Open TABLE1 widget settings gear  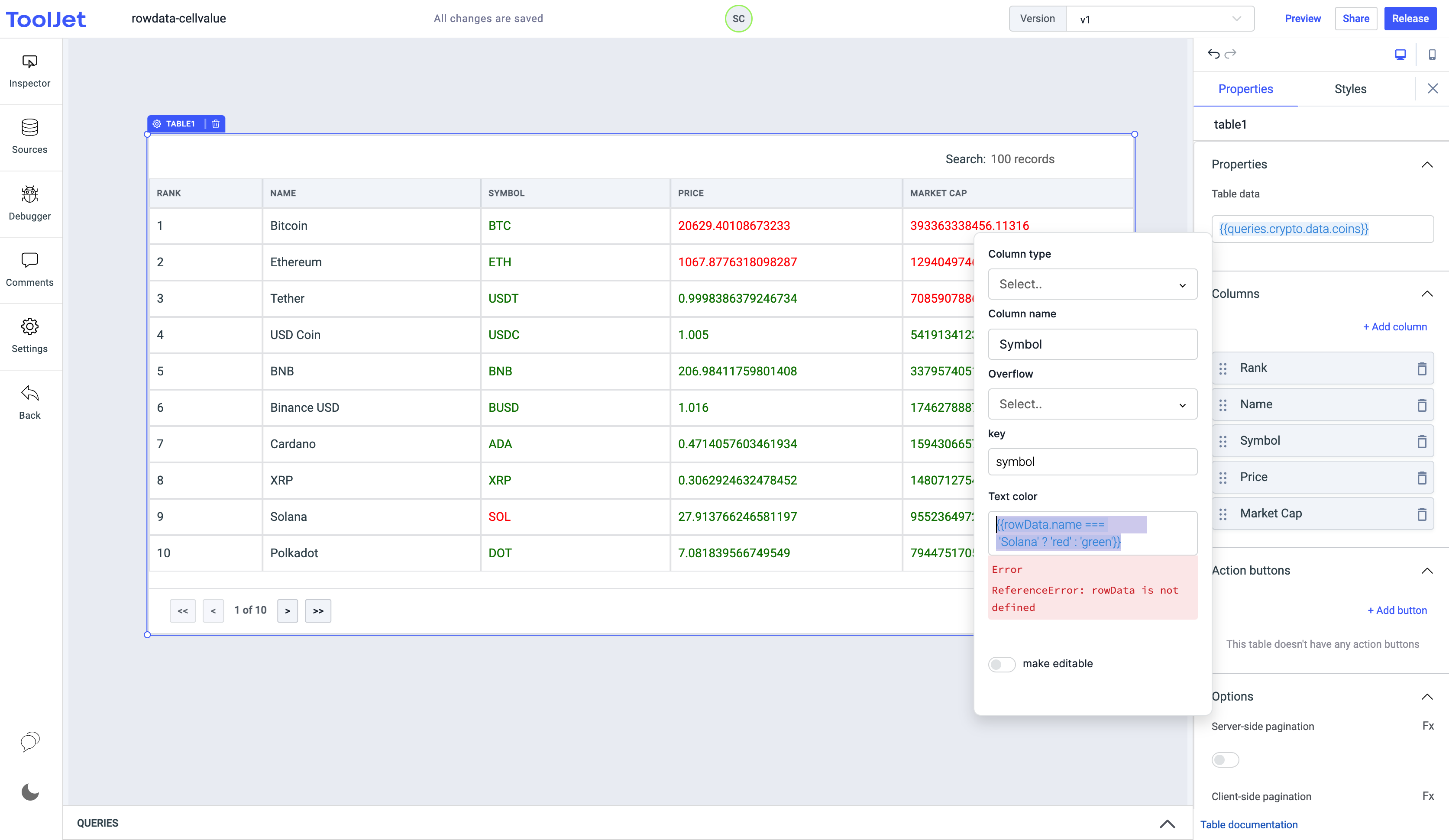pos(157,123)
